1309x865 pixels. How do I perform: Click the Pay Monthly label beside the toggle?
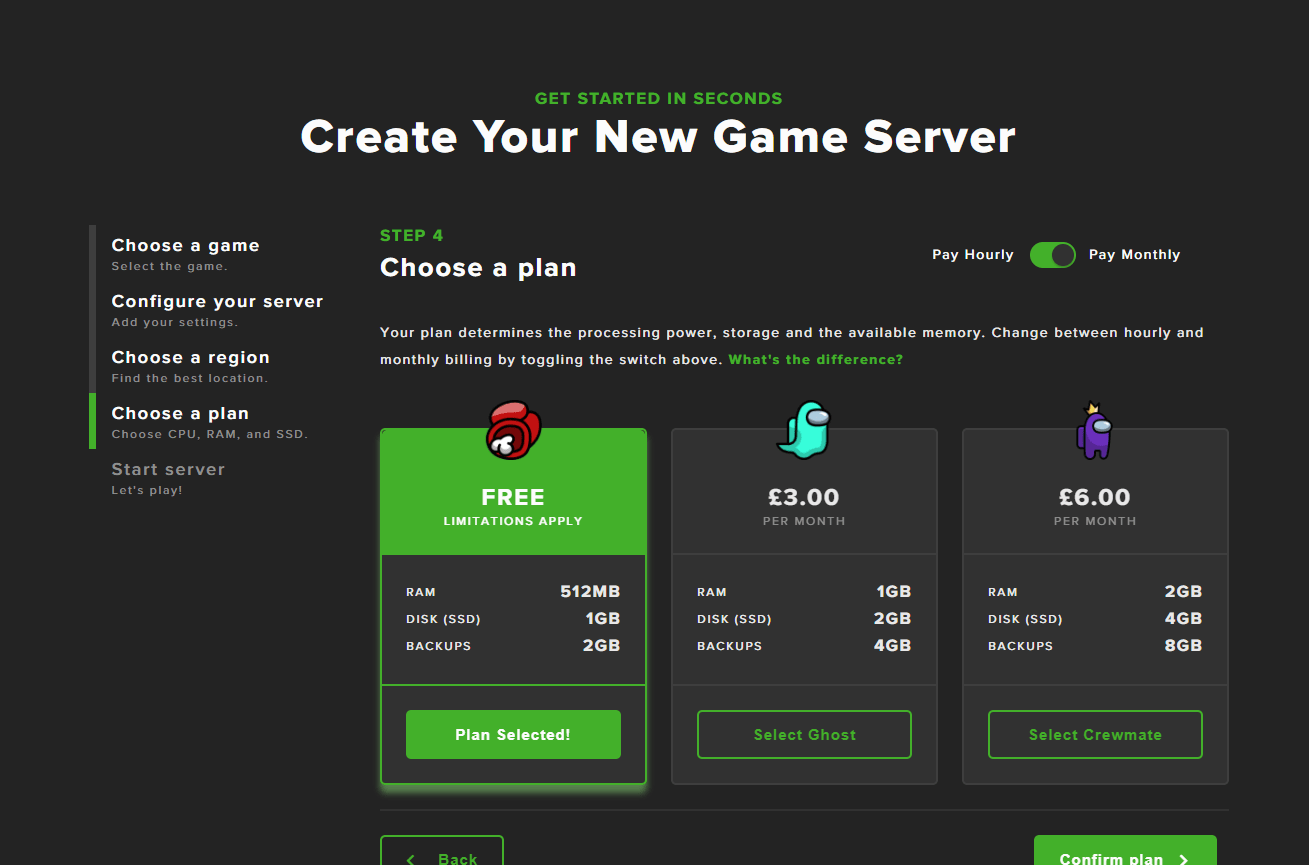[1134, 255]
